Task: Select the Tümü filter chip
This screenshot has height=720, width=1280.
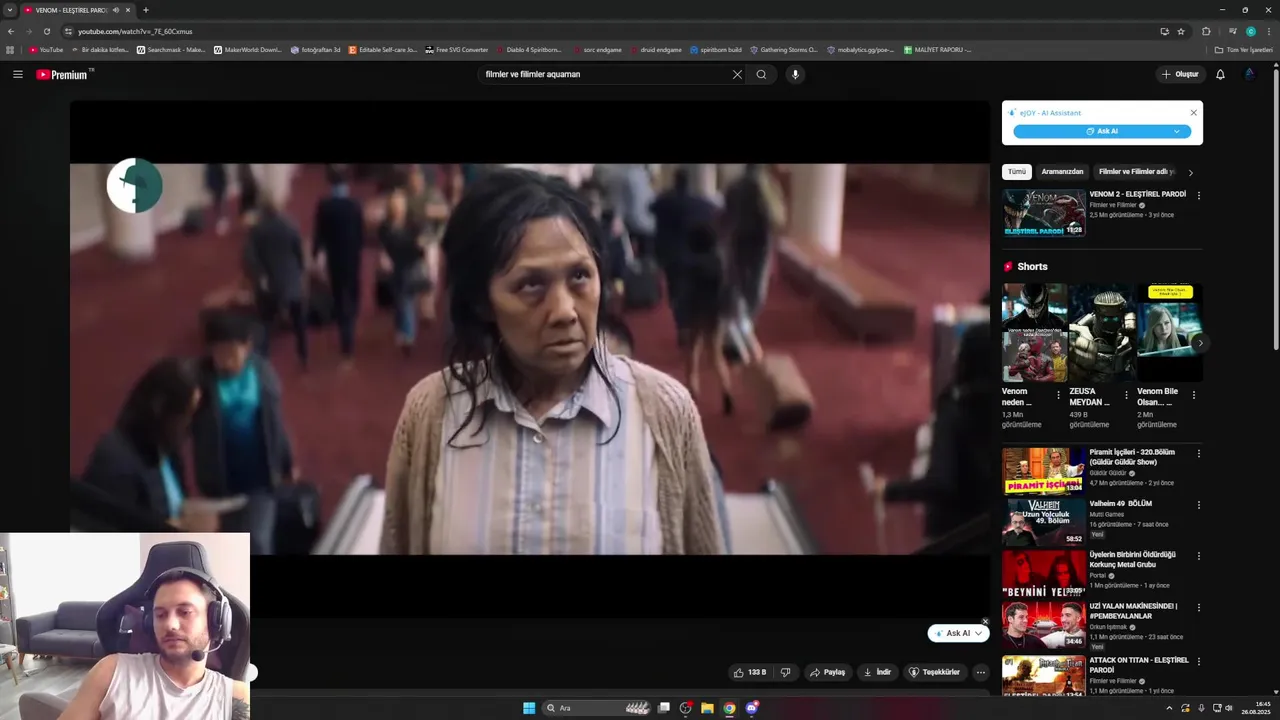Action: coord(1017,172)
